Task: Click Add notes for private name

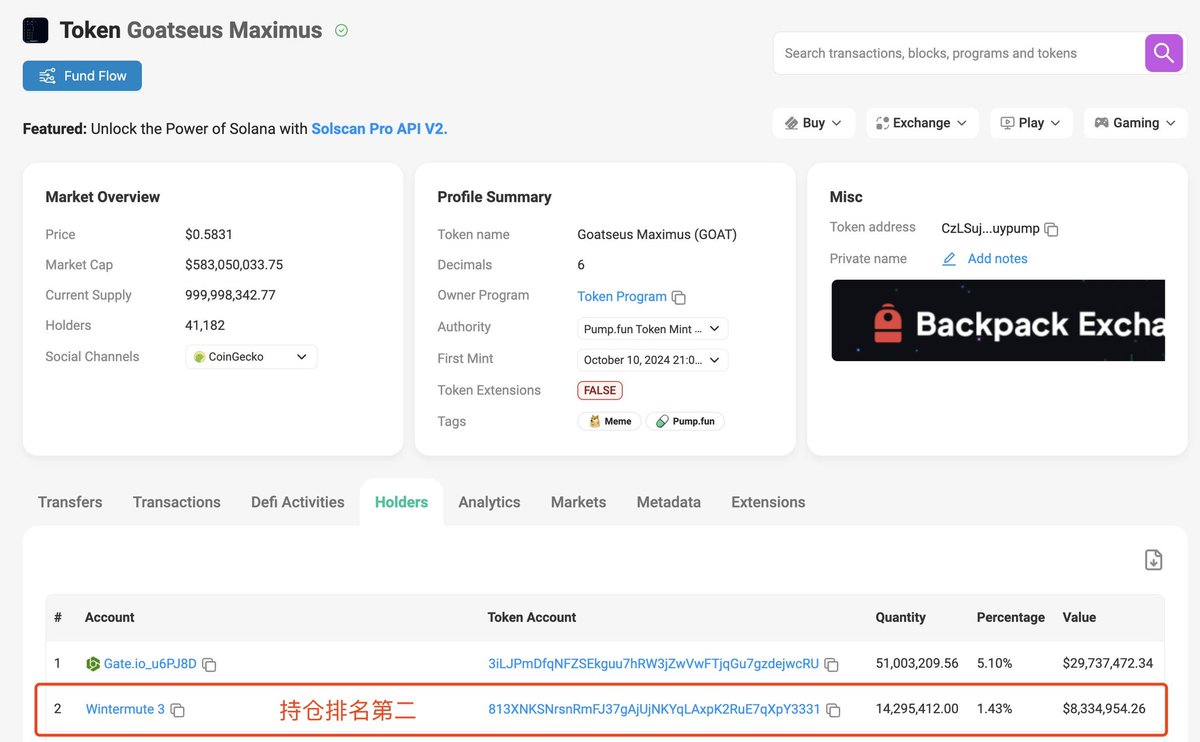Action: (x=997, y=258)
